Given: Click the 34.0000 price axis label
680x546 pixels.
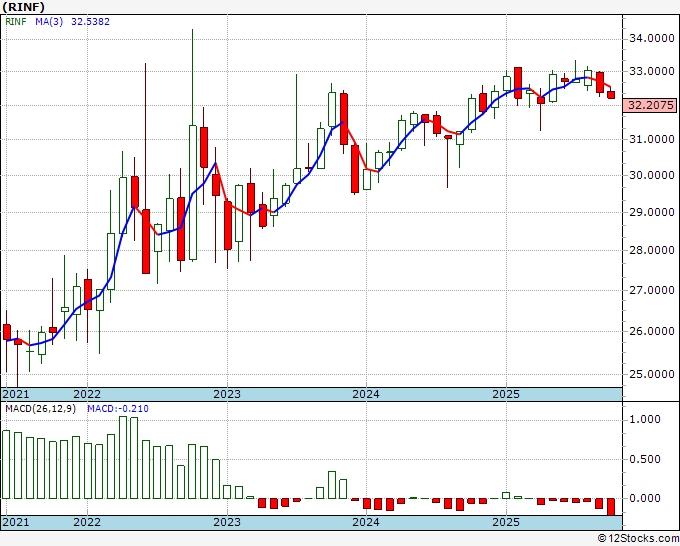Looking at the screenshot, I should pos(652,39).
